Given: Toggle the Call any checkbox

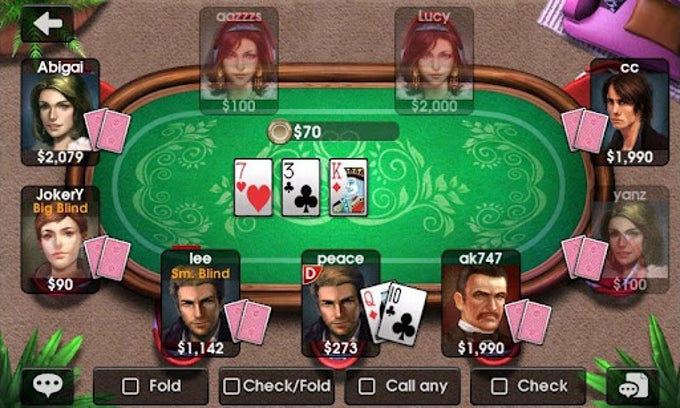Looking at the screenshot, I should click(367, 386).
